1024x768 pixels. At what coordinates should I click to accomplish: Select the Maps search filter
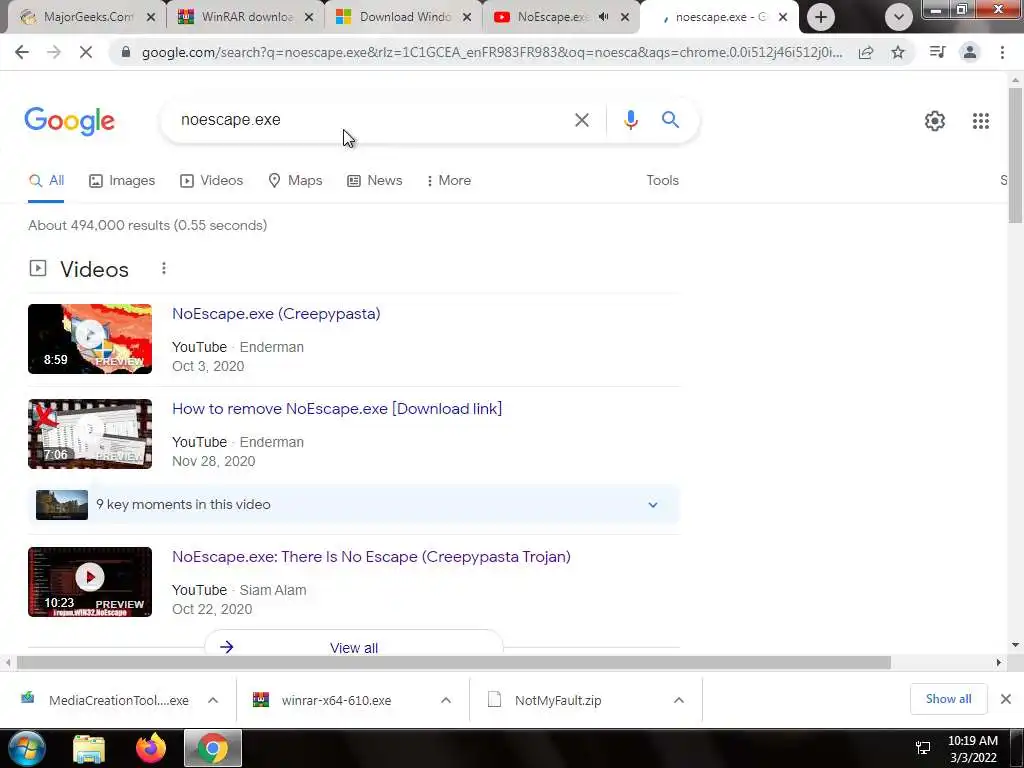tap(295, 181)
